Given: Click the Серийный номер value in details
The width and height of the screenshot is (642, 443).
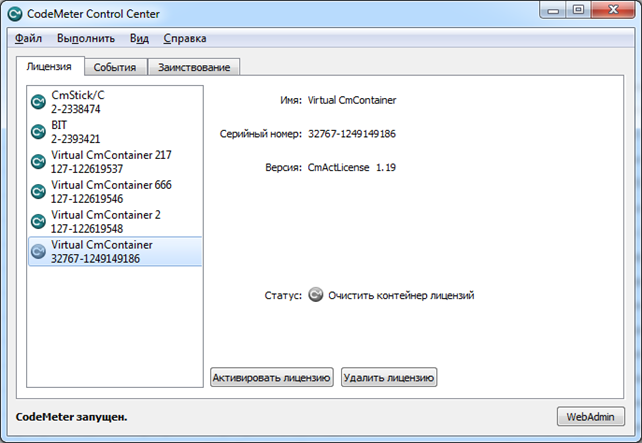Looking at the screenshot, I should coord(352,134).
